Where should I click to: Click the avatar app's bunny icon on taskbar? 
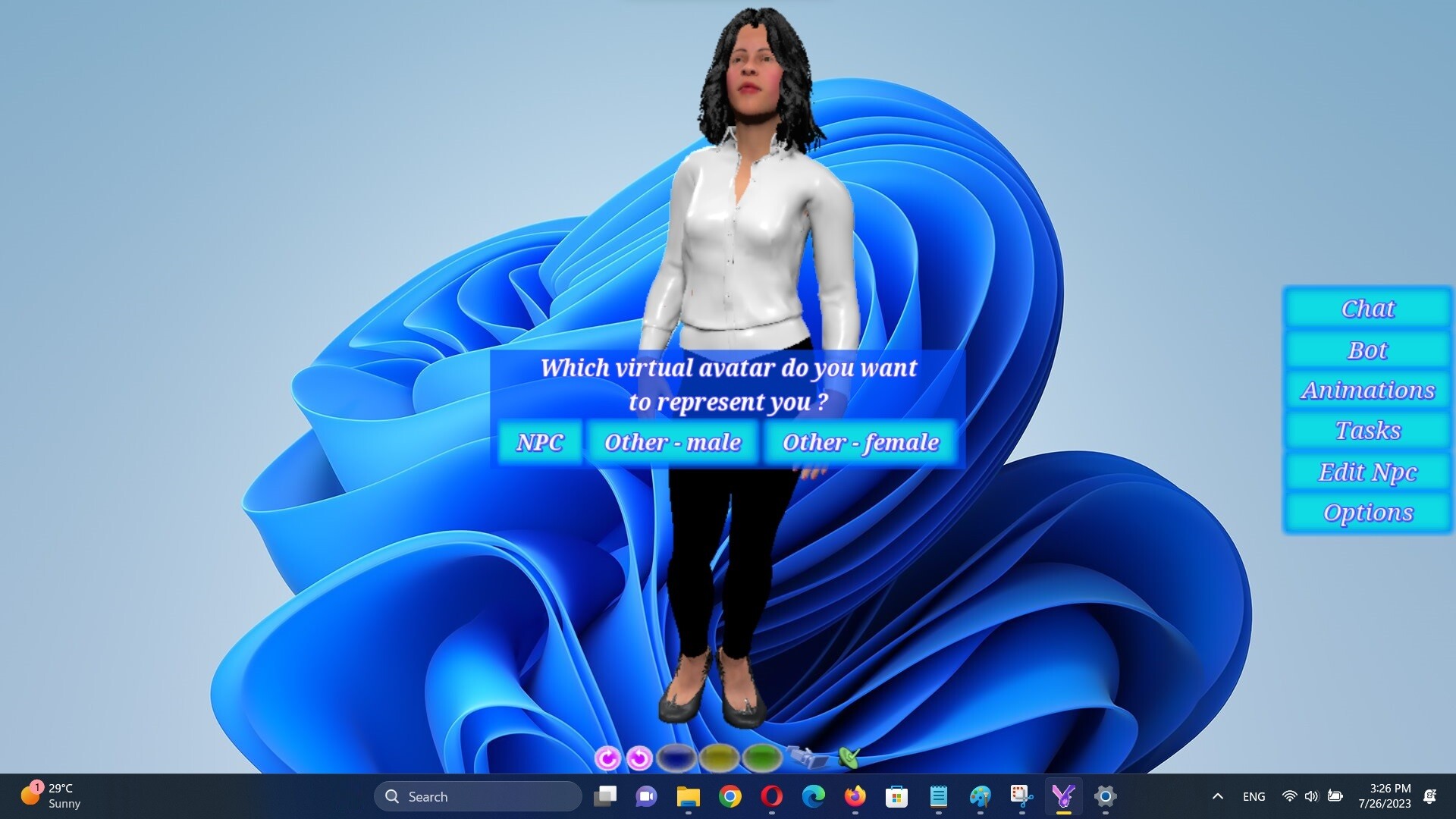[1063, 796]
